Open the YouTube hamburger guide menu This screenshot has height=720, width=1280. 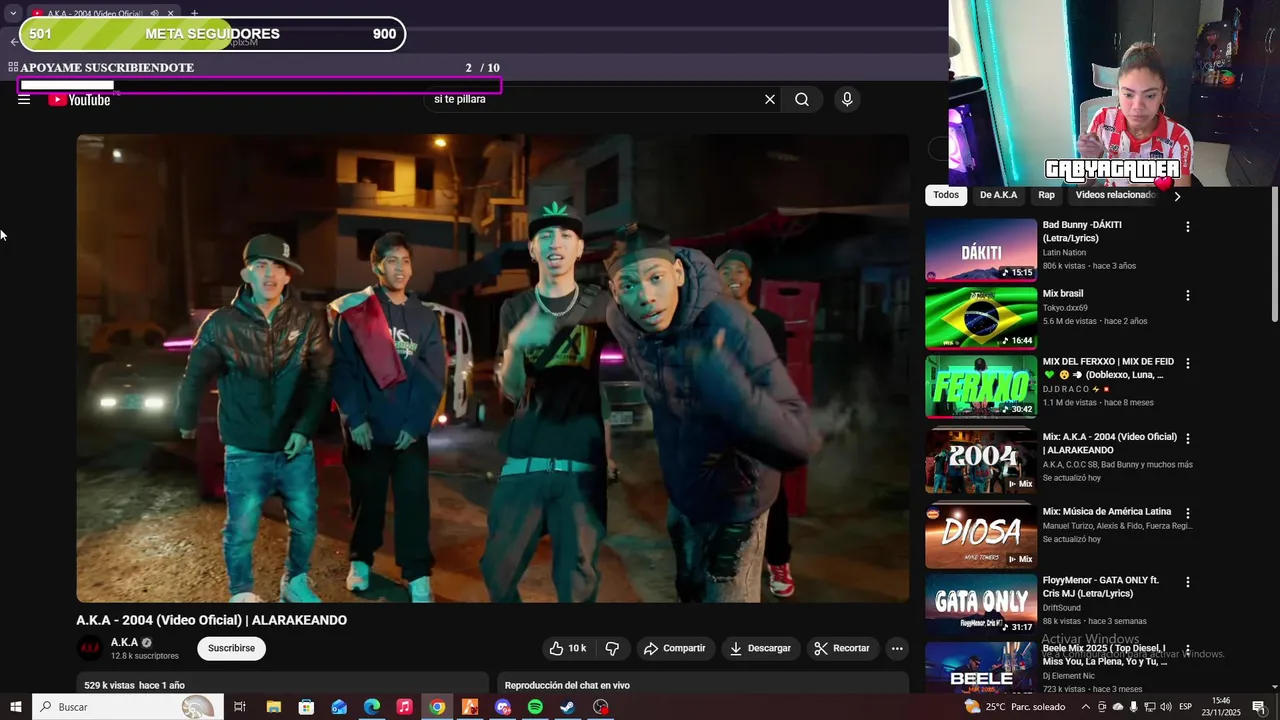[24, 100]
